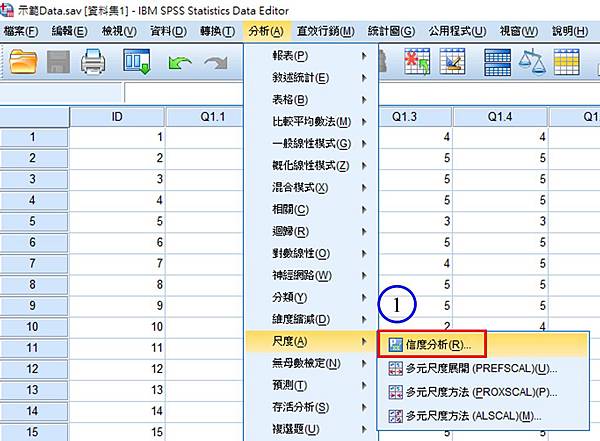Image resolution: width=600 pixels, height=441 pixels.
Task: Expand the 維度縮減(D) submenu
Action: tap(311, 319)
